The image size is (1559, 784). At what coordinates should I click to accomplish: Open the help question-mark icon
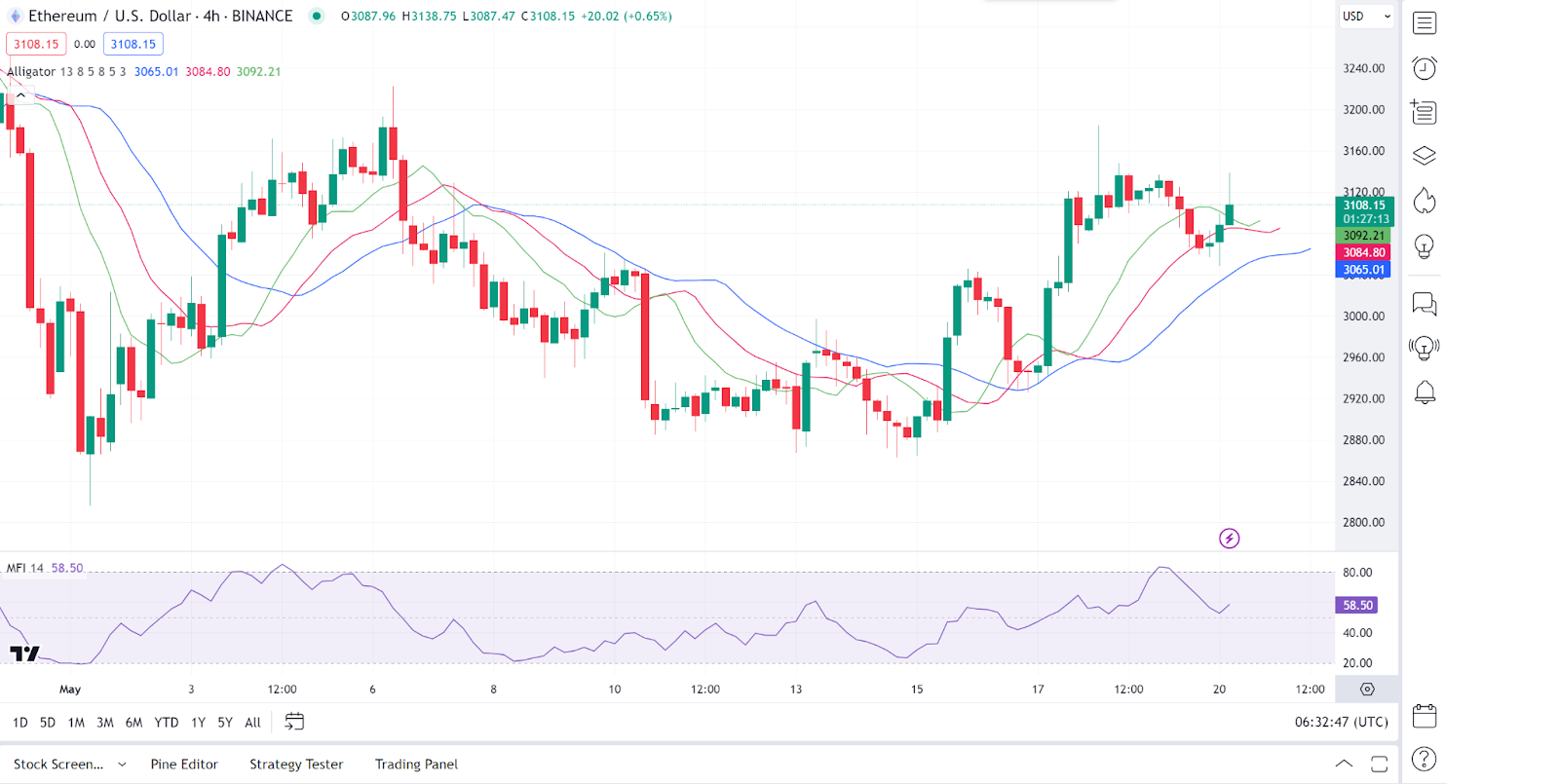click(x=1425, y=759)
